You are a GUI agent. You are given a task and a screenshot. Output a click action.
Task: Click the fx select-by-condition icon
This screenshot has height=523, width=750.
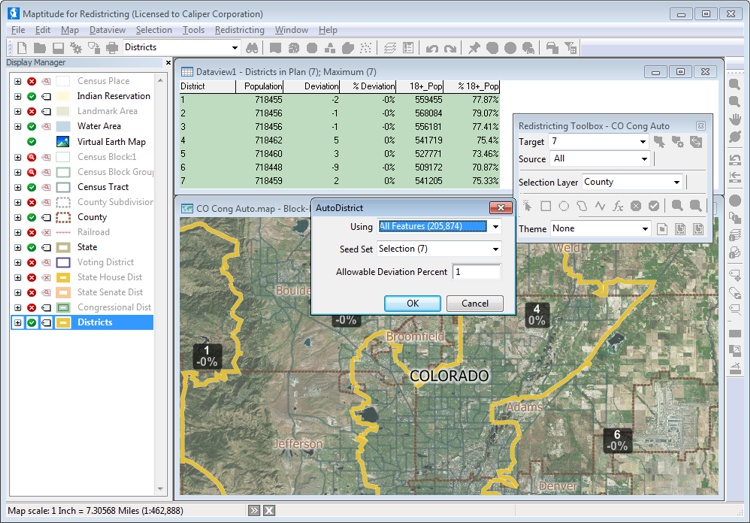click(x=617, y=206)
